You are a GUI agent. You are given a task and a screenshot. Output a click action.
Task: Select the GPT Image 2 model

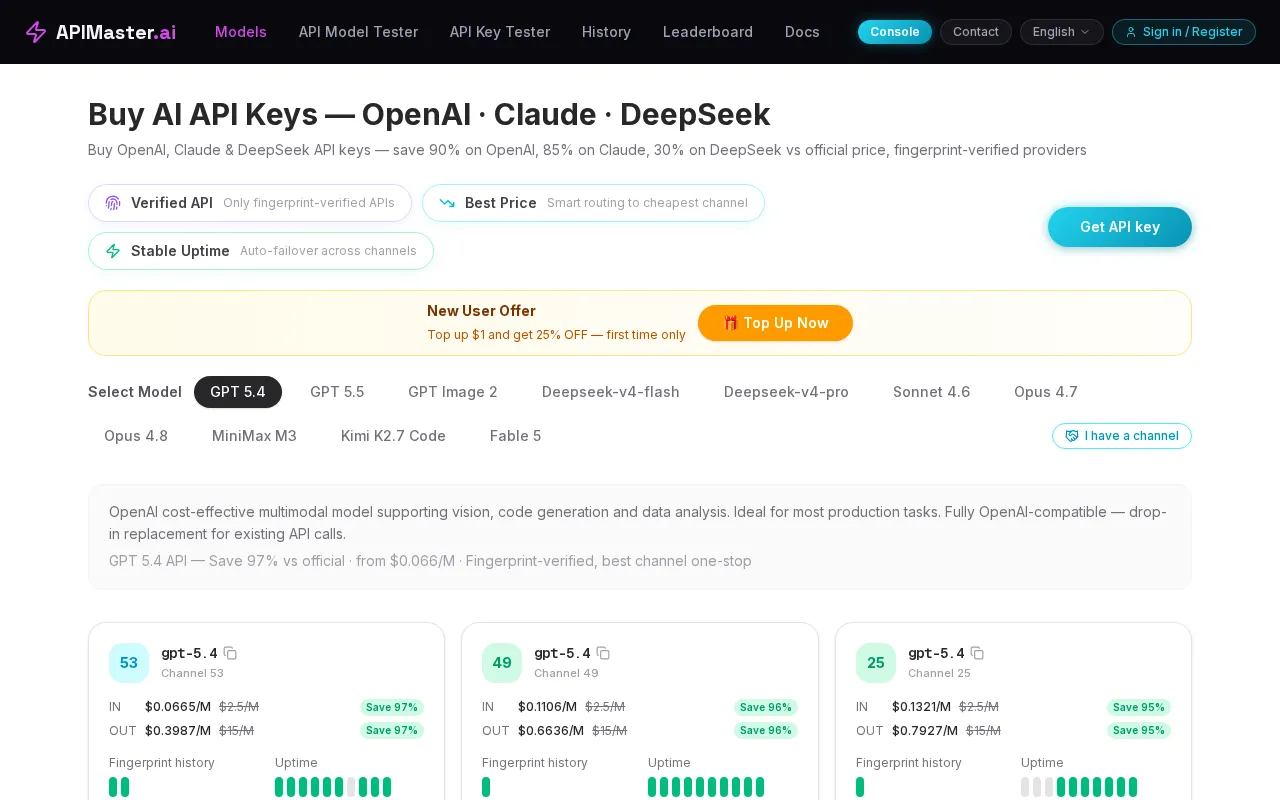453,392
